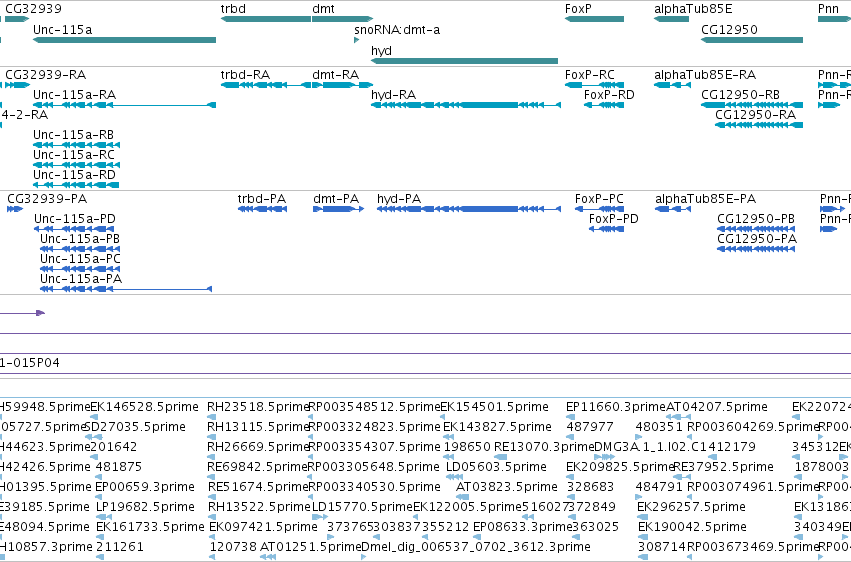Click the FoxP-RC transcript label
Viewport: 851px width, 562px height.
coord(590,74)
